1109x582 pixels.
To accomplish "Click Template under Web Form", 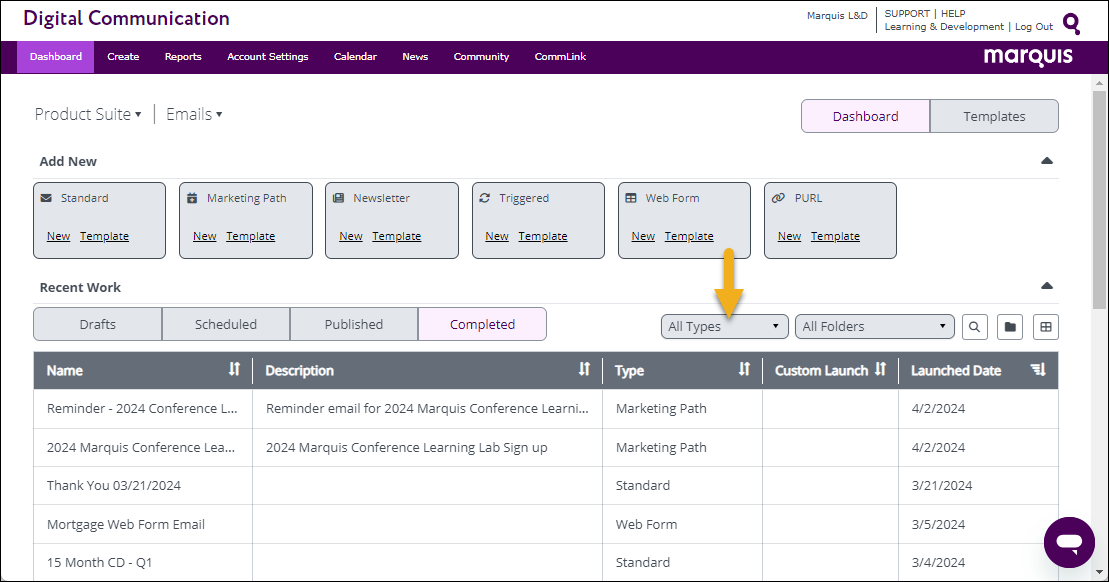I will 689,236.
